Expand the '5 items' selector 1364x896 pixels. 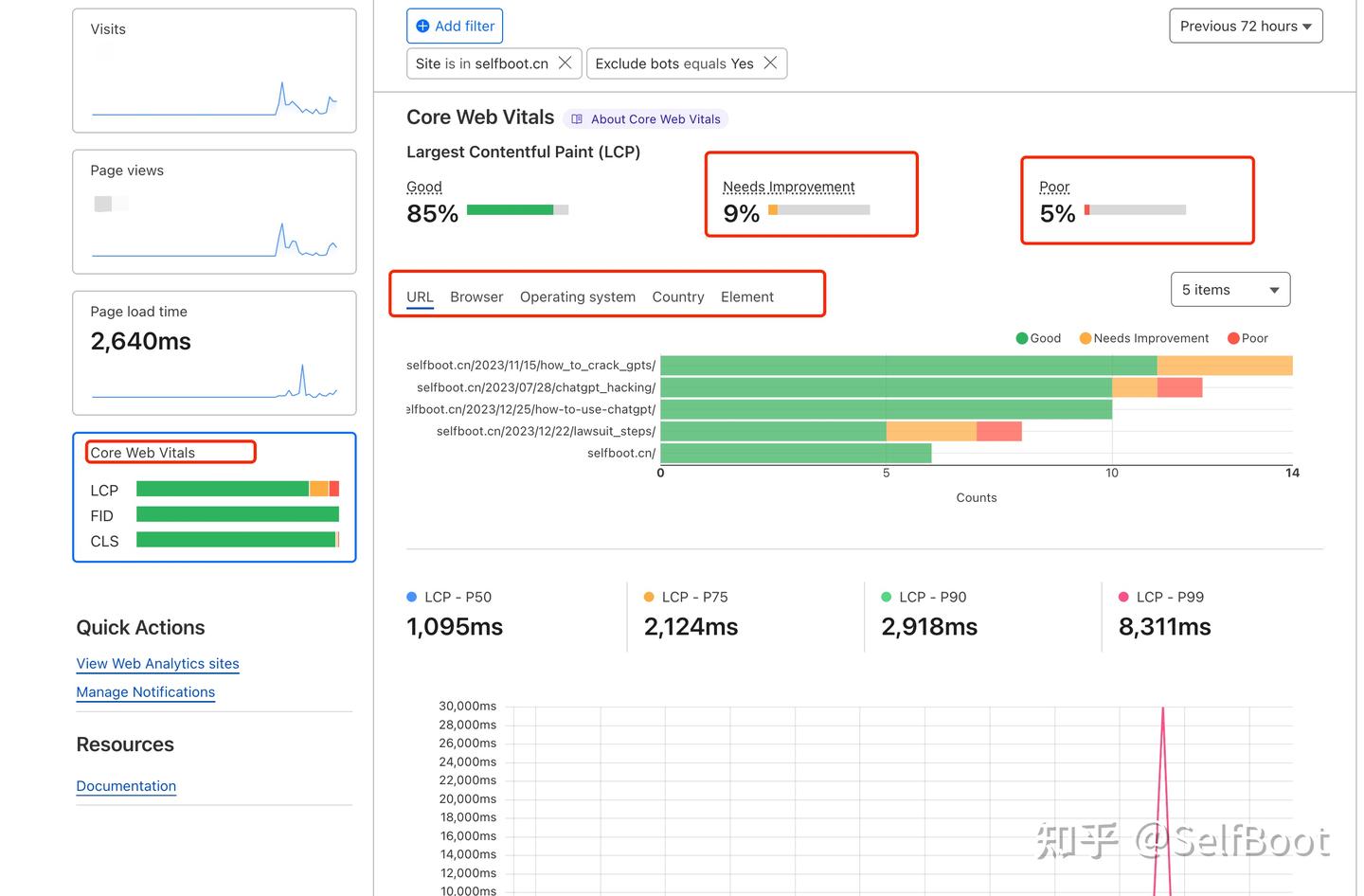(1229, 289)
